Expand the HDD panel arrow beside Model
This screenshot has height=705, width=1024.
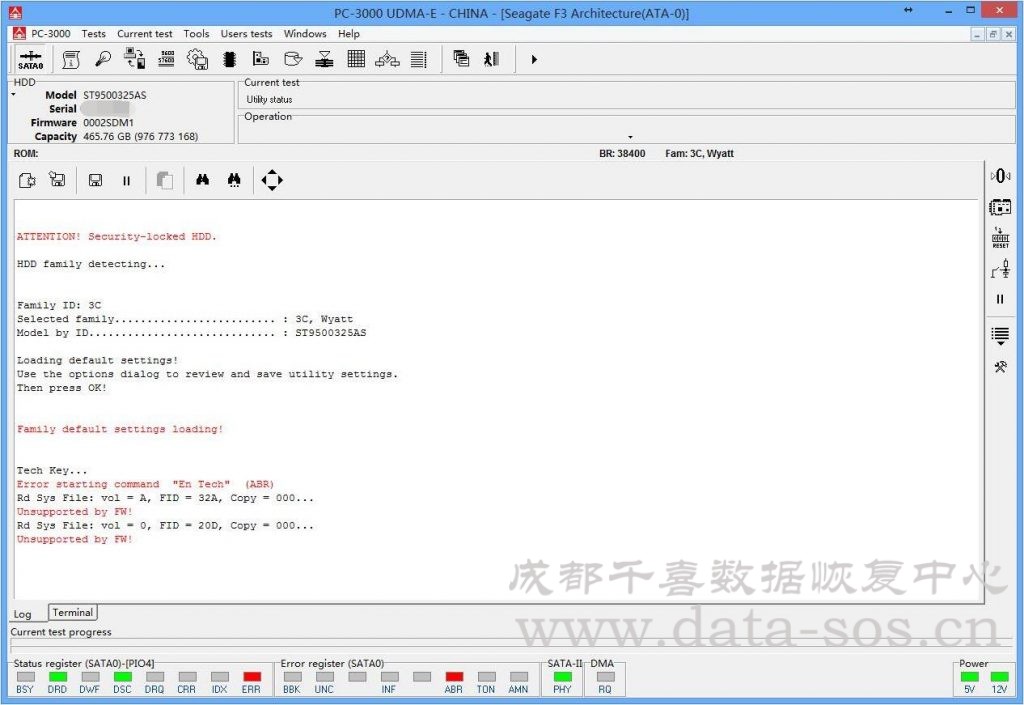[x=13, y=95]
